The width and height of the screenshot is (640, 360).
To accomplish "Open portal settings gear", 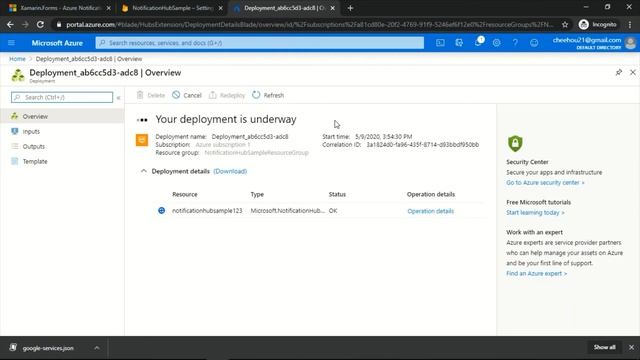I will tap(496, 43).
